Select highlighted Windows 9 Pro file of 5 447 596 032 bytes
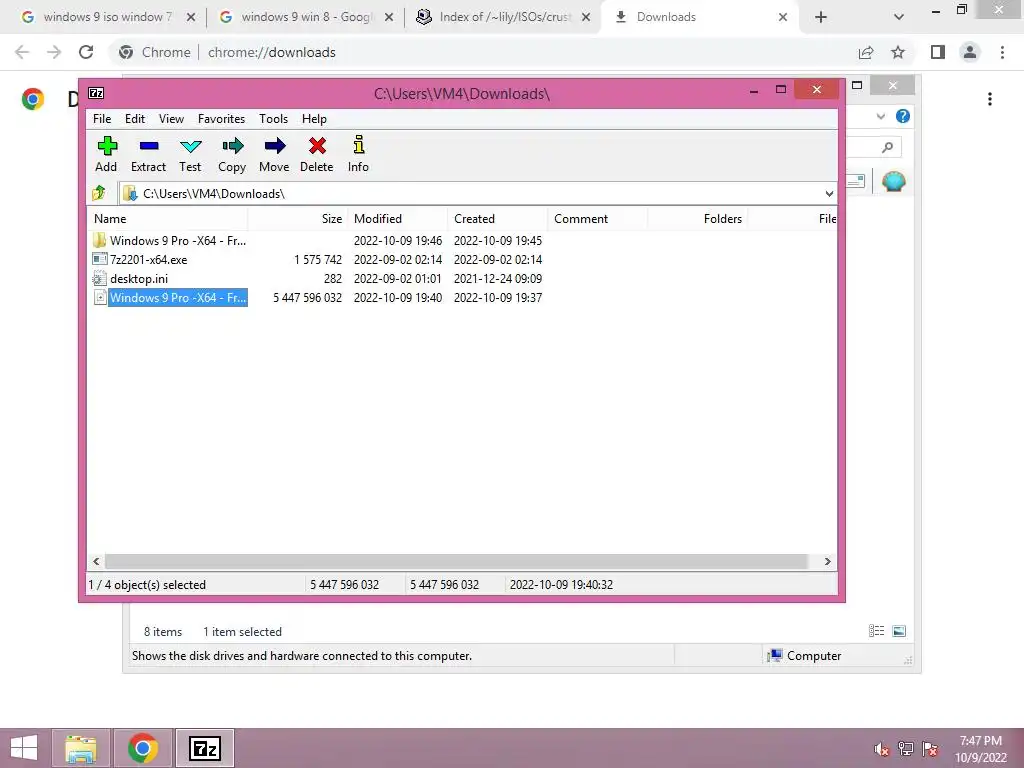 [170, 297]
